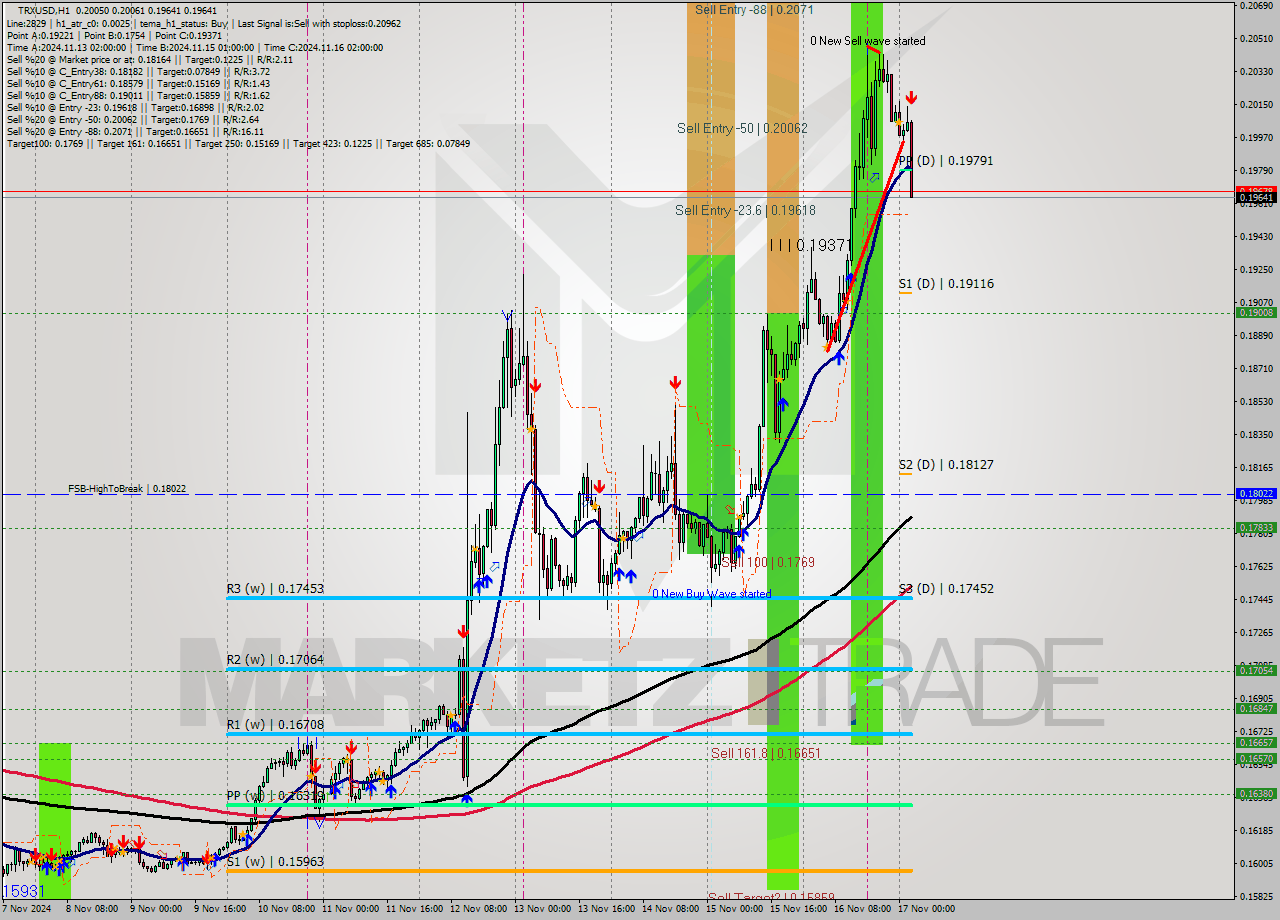Click the 'Point A:0.19221' info line
The height and width of the screenshot is (920, 1280).
pos(115,35)
